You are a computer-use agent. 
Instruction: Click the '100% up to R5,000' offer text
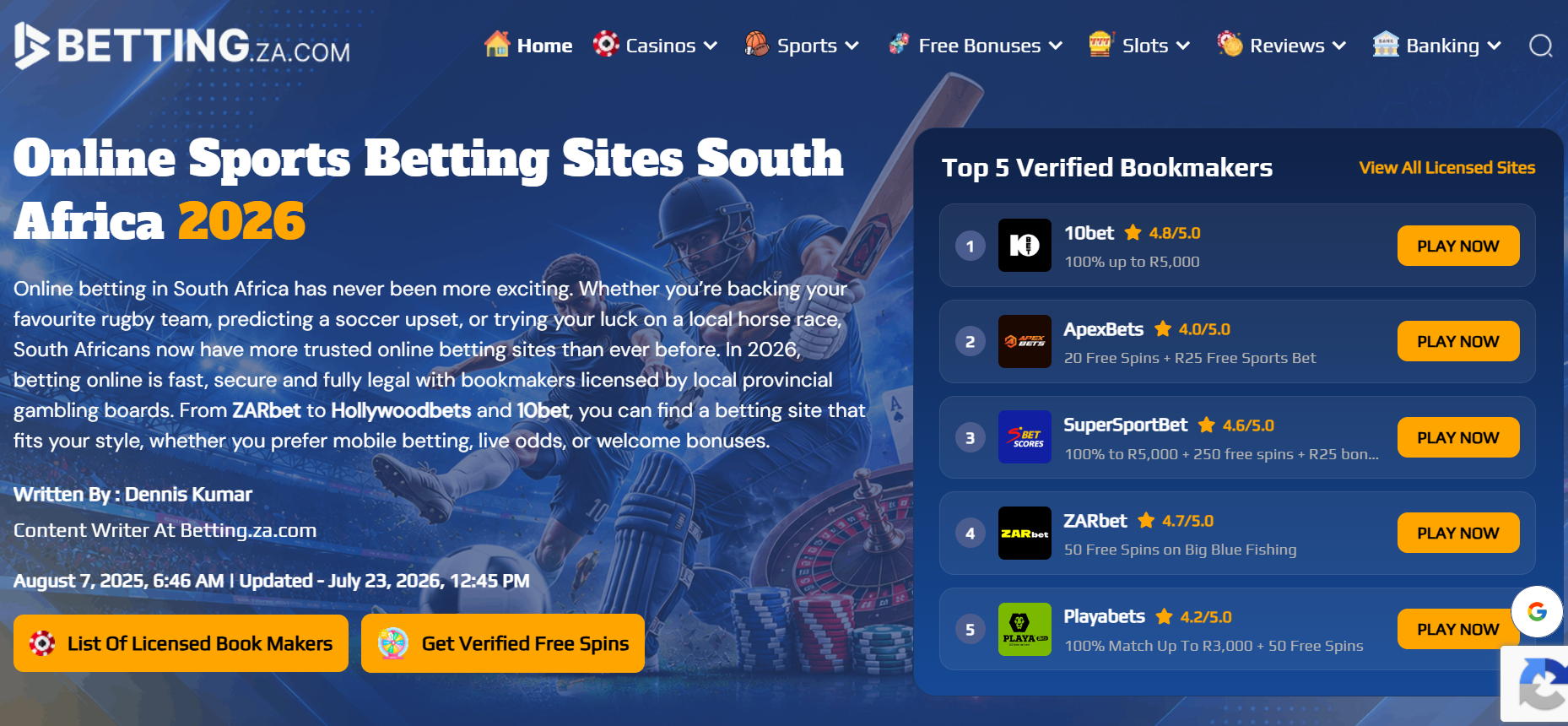coord(1132,262)
